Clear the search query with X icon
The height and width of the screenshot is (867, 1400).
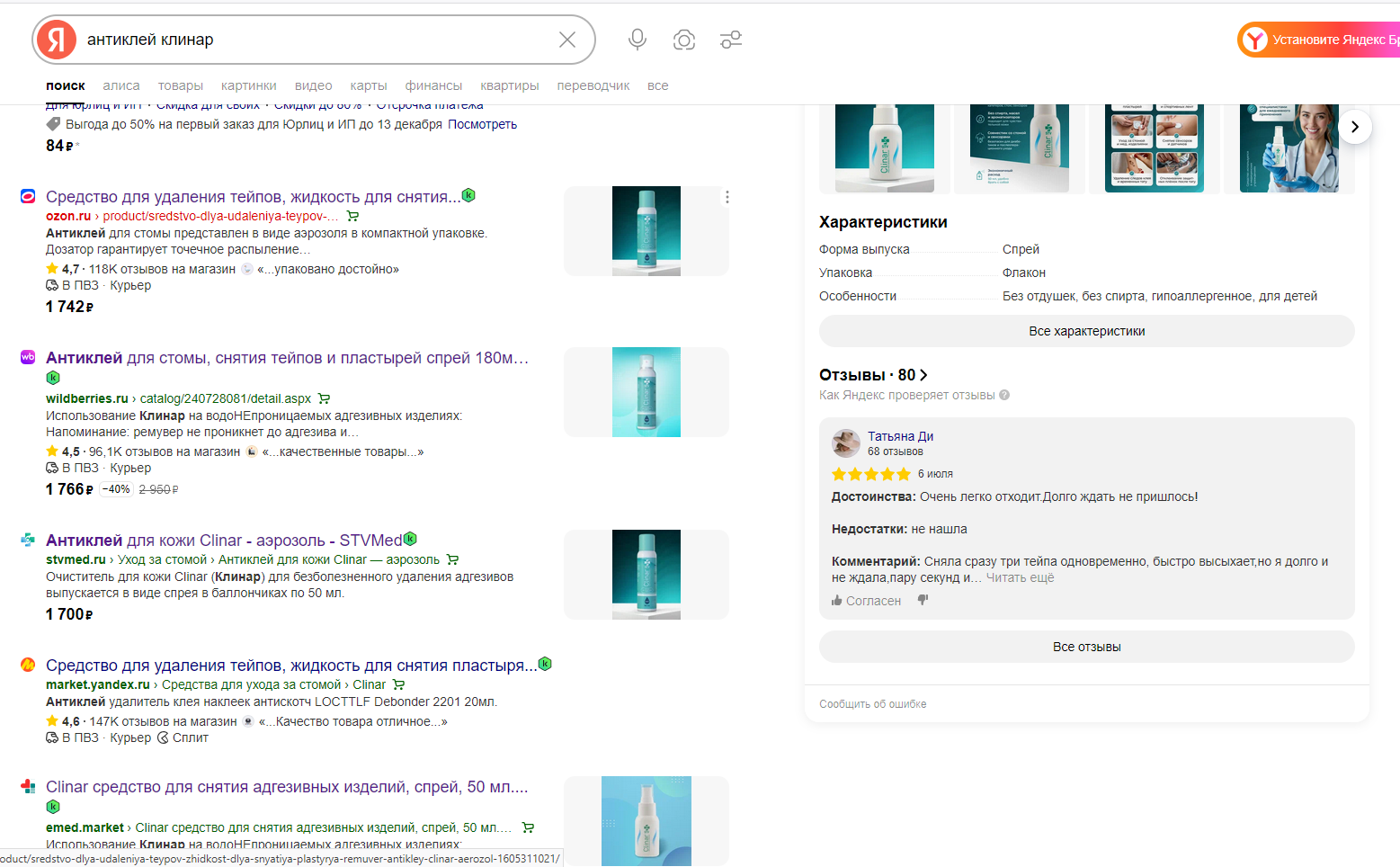[x=567, y=40]
